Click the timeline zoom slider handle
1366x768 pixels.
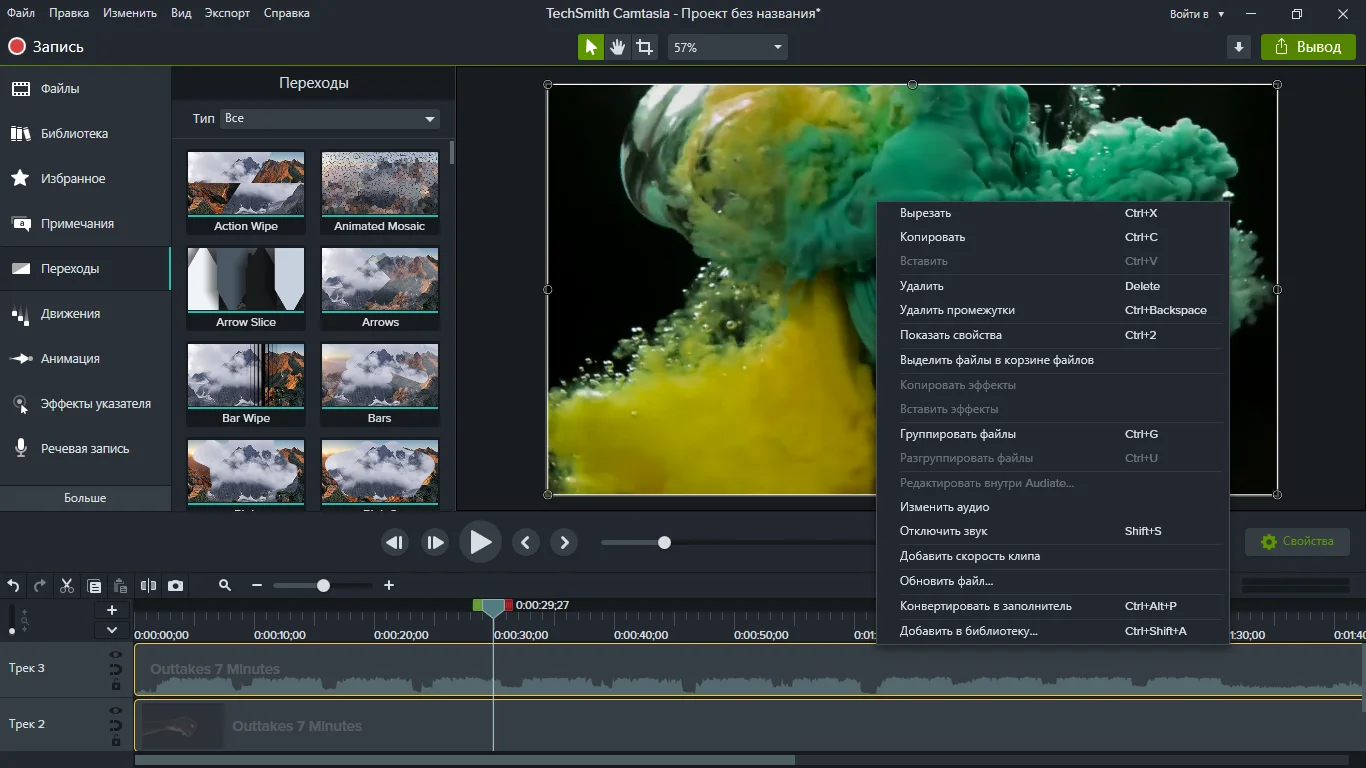323,585
